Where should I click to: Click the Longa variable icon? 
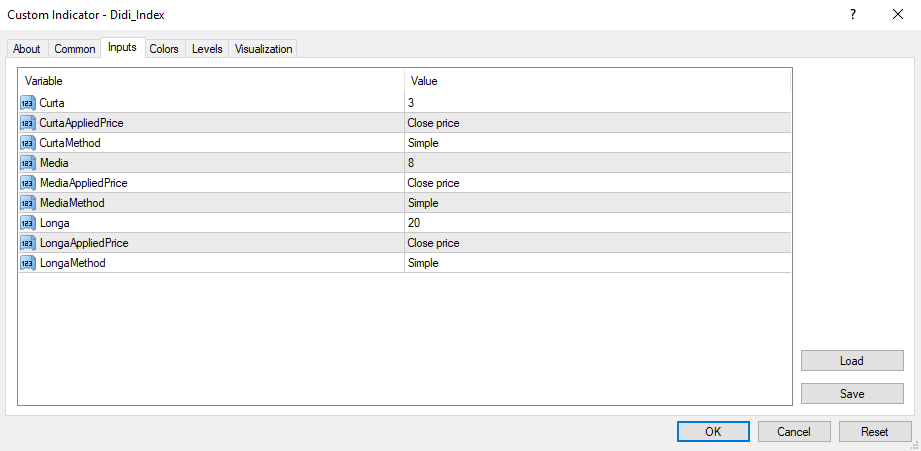pyautogui.click(x=28, y=223)
